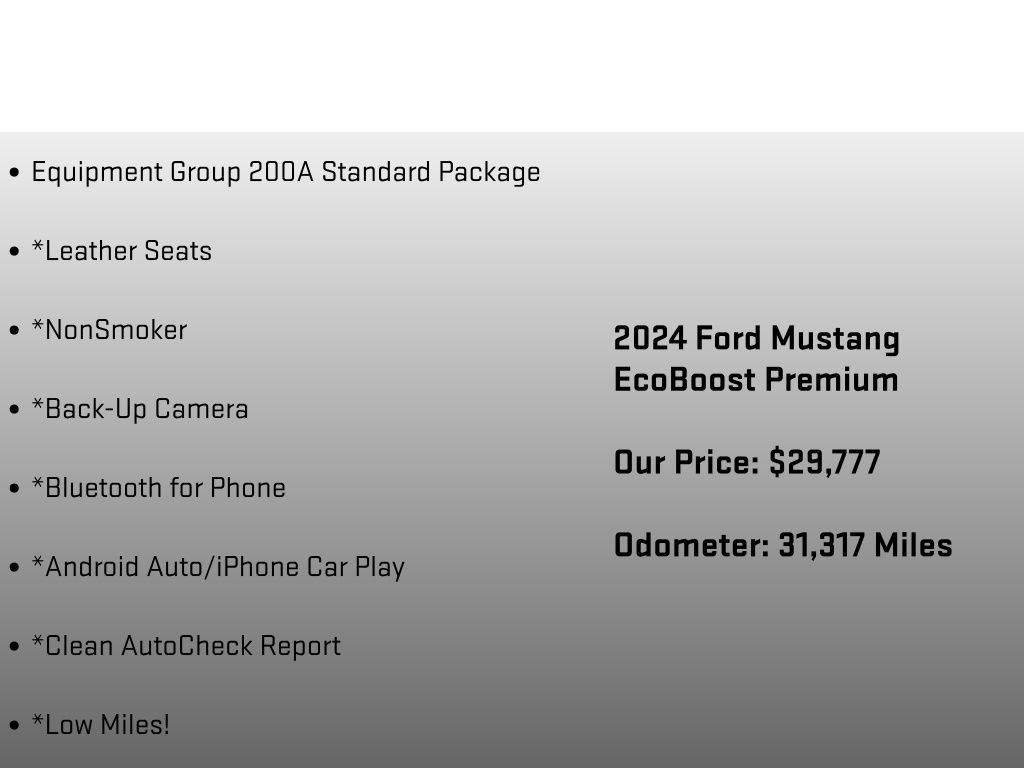Select the Odometer: 31,317 Miles text
This screenshot has width=1024, height=768.
(783, 545)
